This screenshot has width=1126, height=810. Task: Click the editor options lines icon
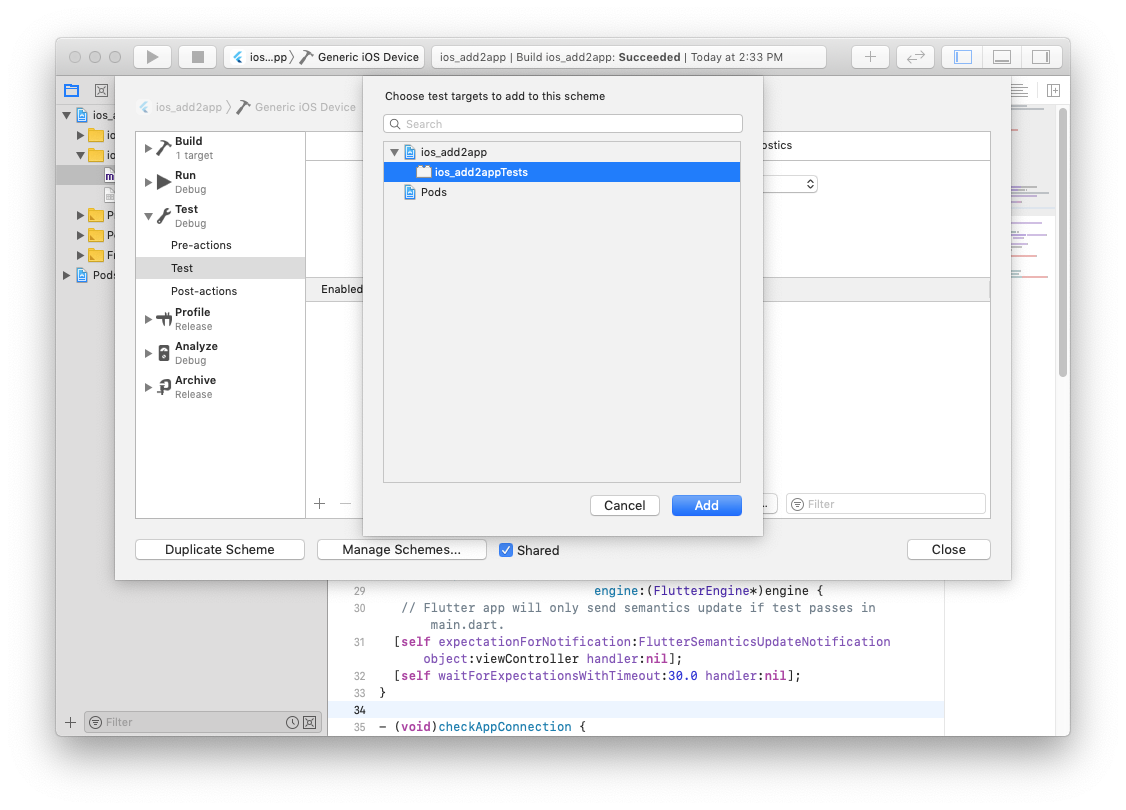point(1019,90)
